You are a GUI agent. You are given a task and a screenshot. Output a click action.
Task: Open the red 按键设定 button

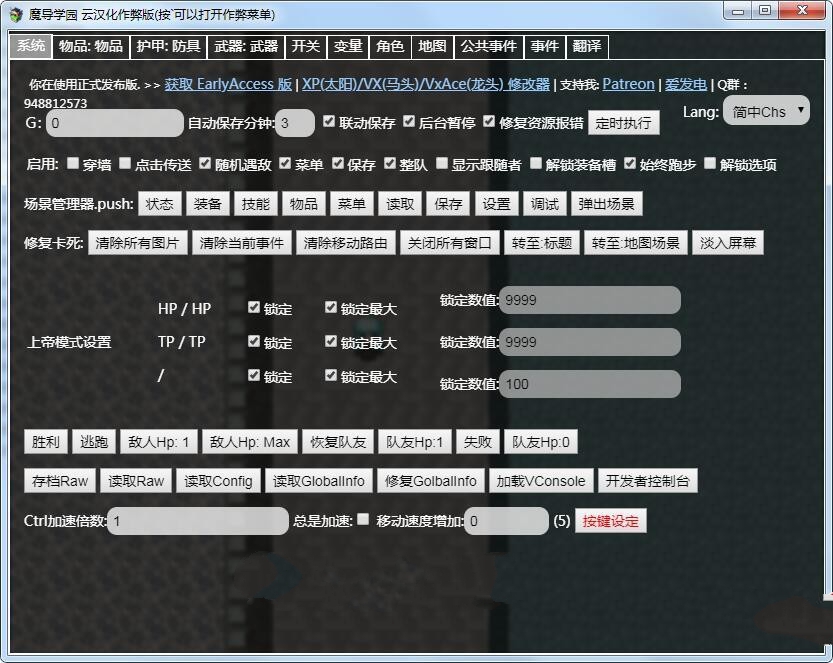pos(610,521)
